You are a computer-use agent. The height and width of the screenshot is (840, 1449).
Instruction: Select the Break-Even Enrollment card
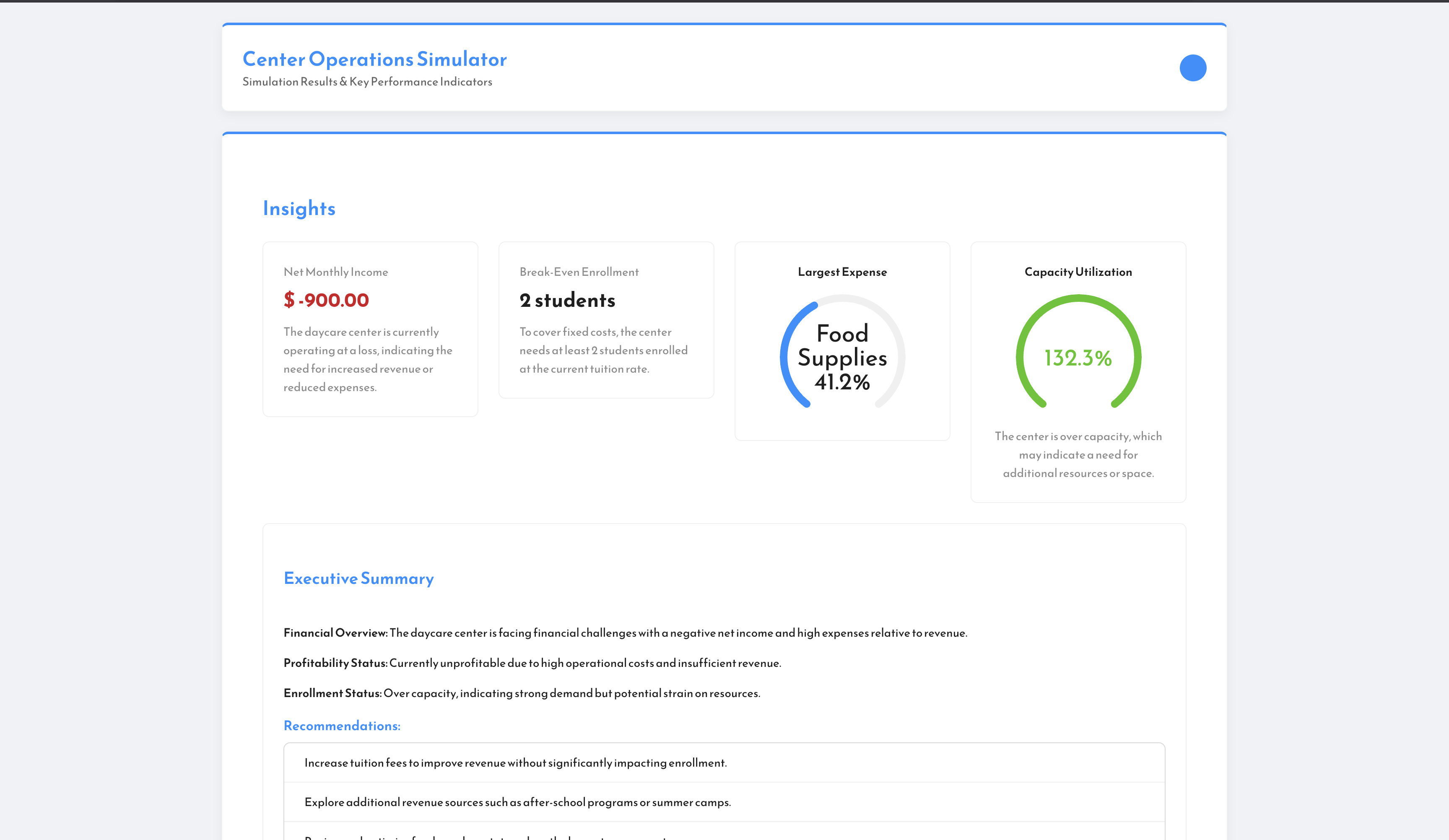(x=606, y=320)
